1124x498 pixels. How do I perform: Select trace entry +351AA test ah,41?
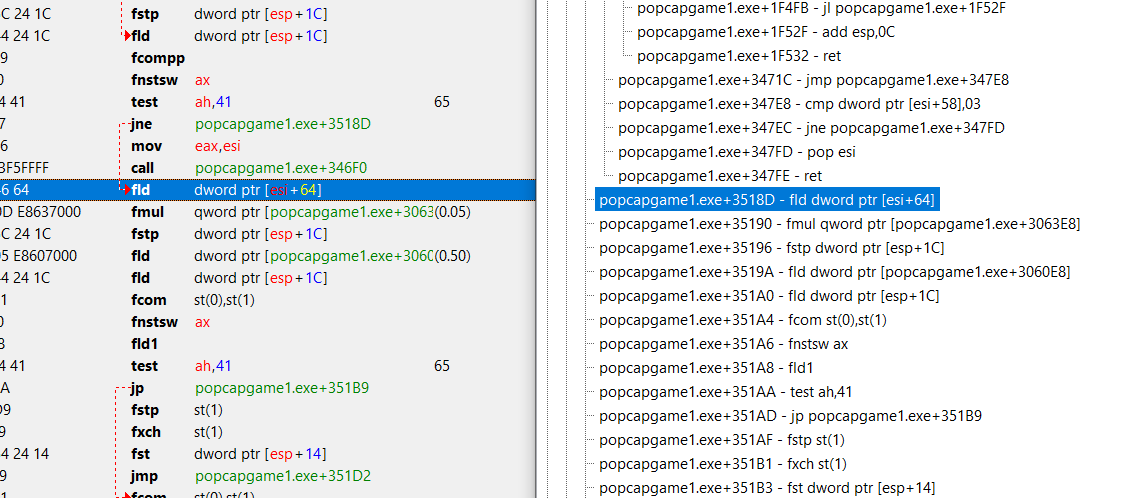pos(725,392)
